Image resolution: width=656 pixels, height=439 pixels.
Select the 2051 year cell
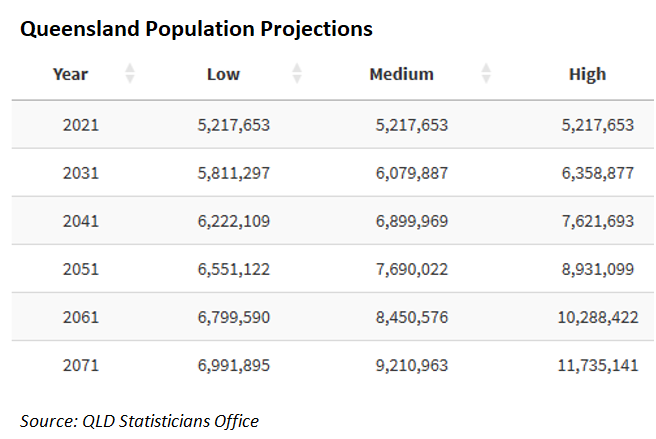tap(80, 269)
